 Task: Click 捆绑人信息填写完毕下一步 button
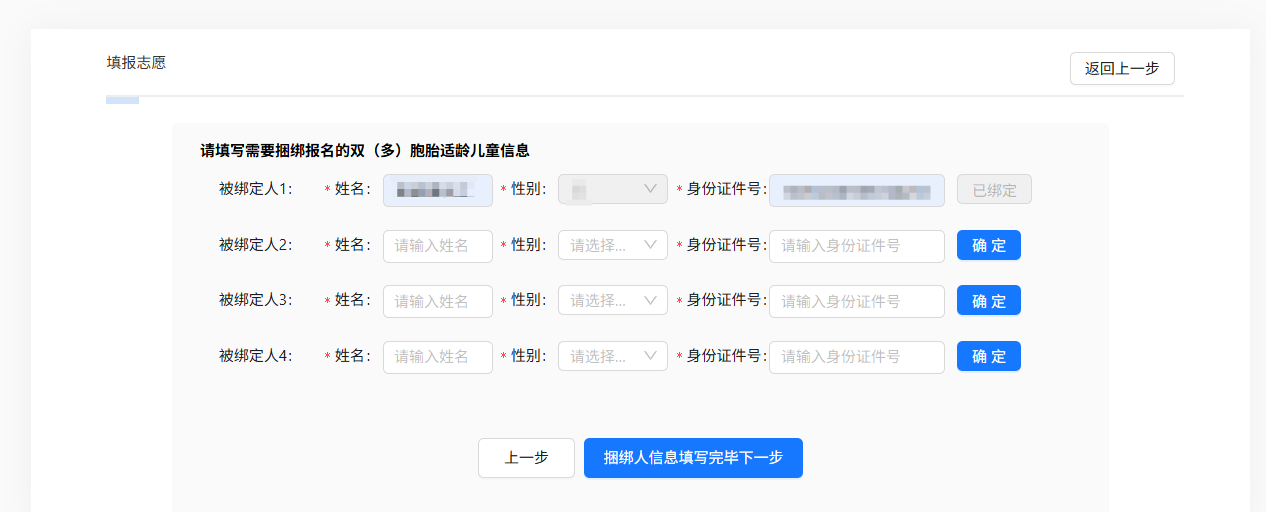tap(693, 458)
